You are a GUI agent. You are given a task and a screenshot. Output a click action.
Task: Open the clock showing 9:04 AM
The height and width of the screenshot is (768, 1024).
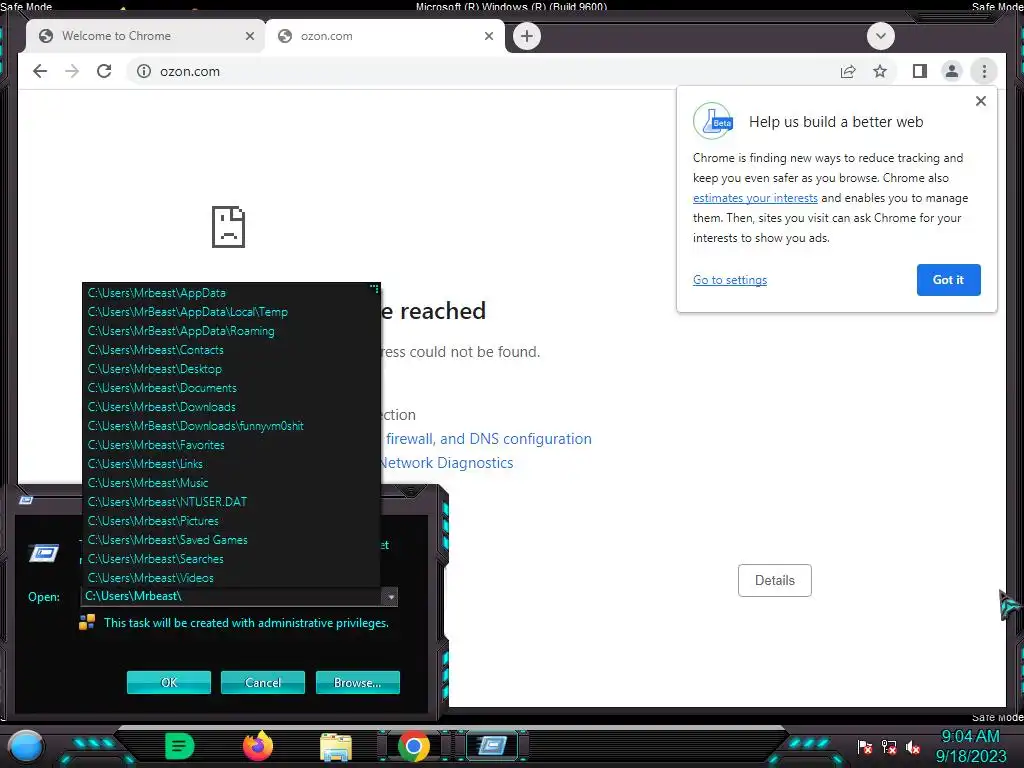click(x=971, y=746)
